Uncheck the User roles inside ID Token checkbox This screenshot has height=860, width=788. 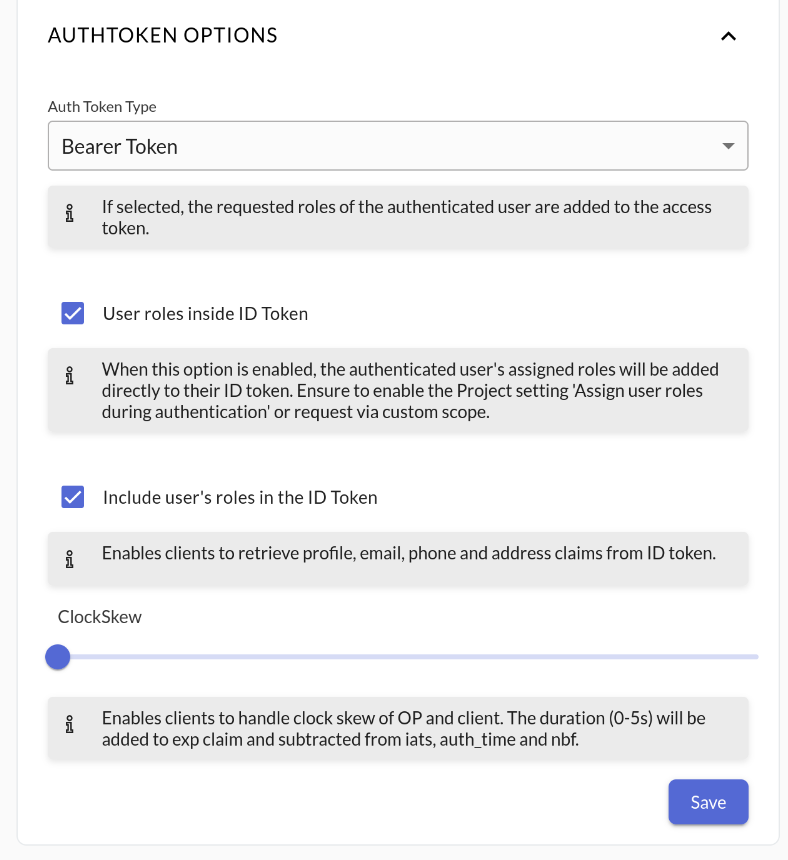click(x=73, y=314)
